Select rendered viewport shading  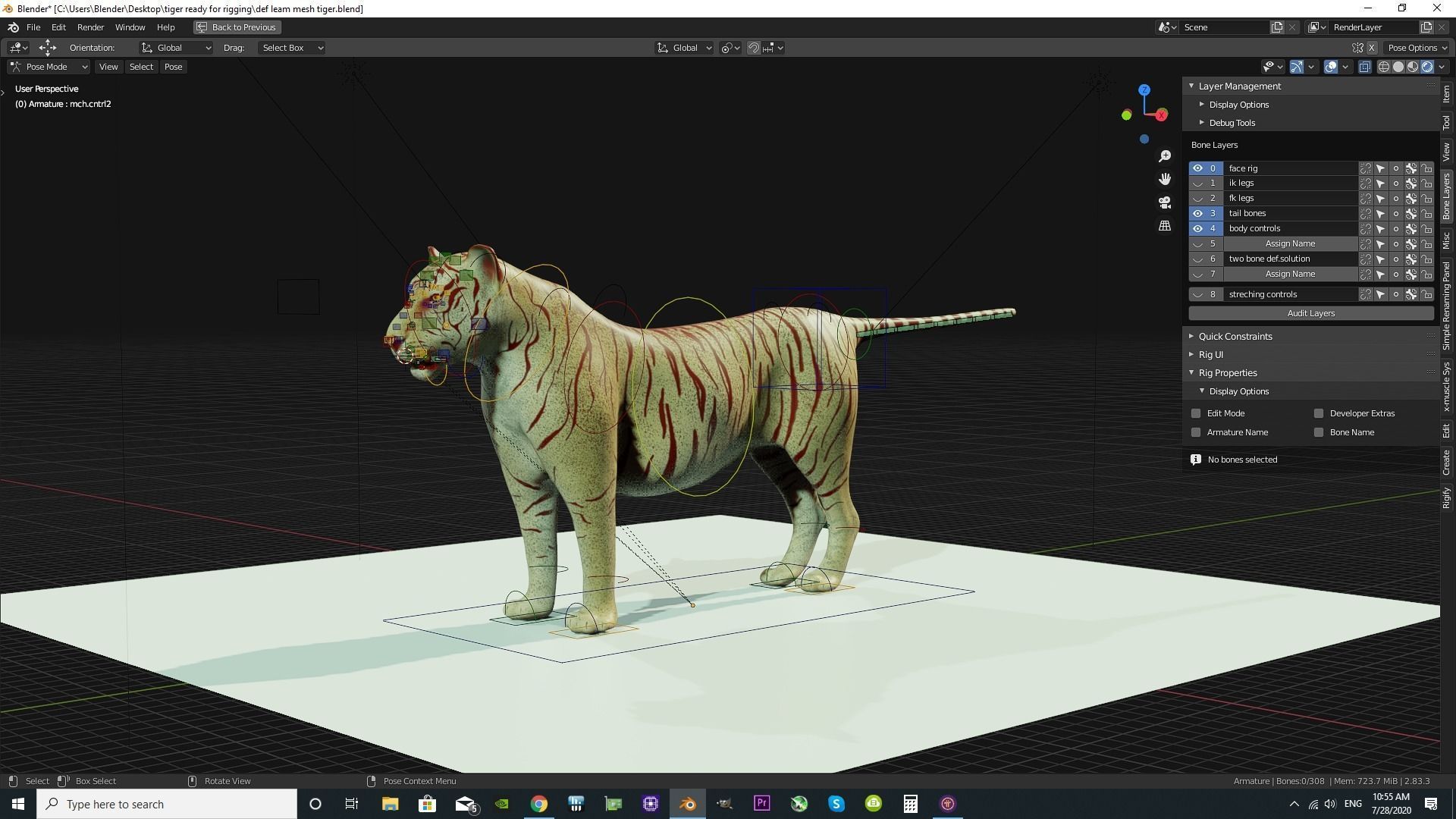click(1427, 67)
